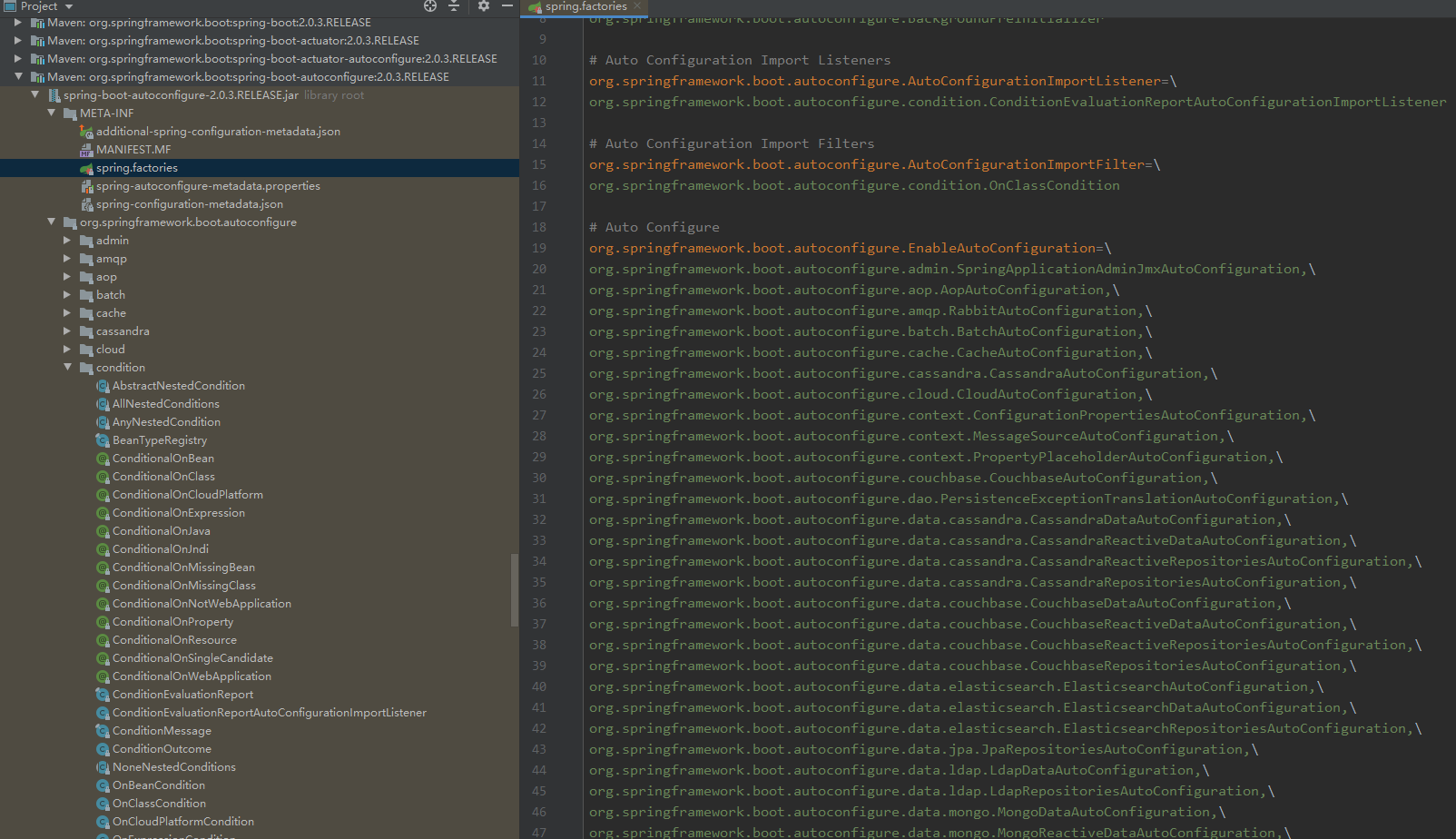Select ConditionEvaluationReportAutoConfigurationImportListener class
Image resolution: width=1456 pixels, height=839 pixels.
(270, 713)
